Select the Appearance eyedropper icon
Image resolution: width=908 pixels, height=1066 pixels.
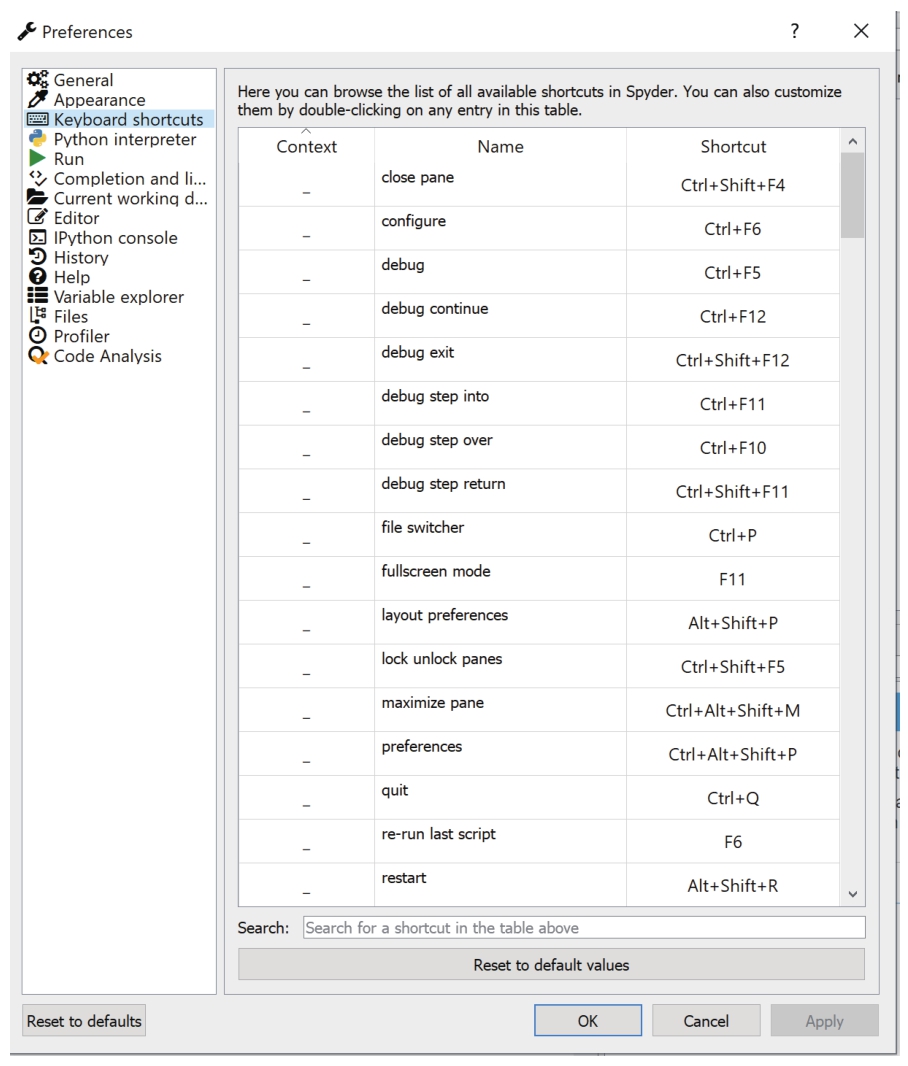(37, 100)
